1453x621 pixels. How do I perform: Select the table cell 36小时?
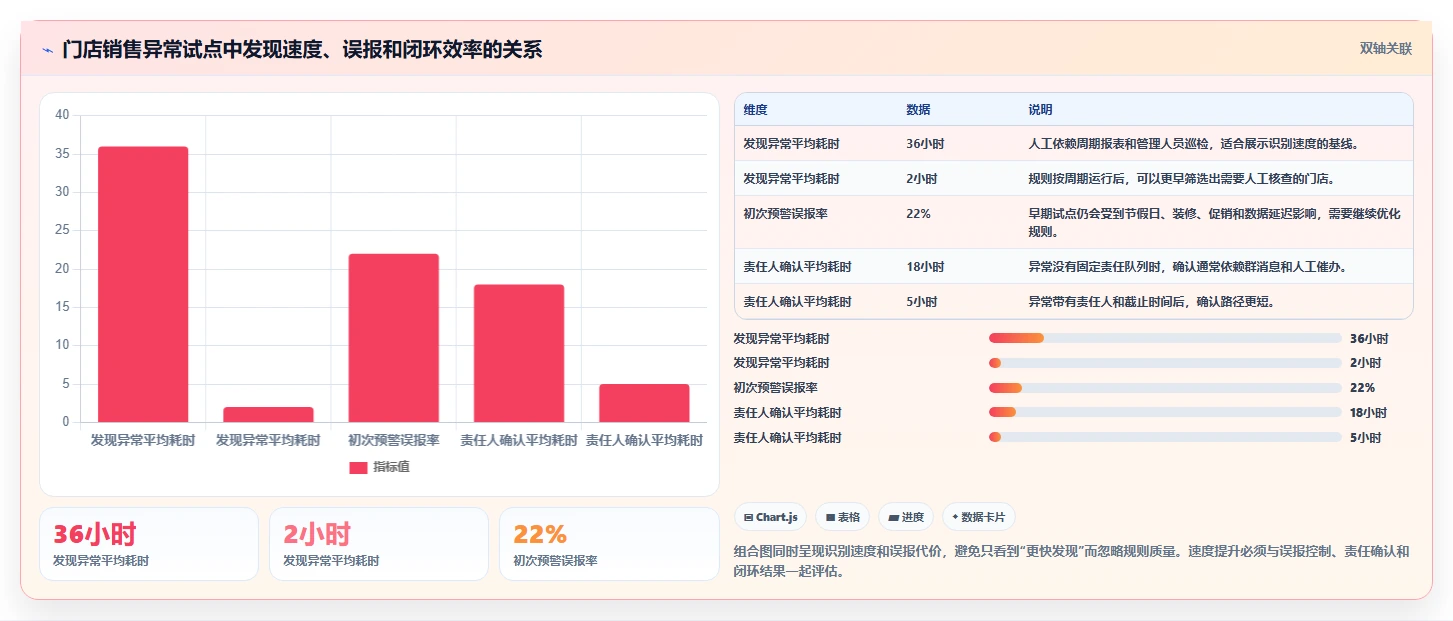point(924,144)
